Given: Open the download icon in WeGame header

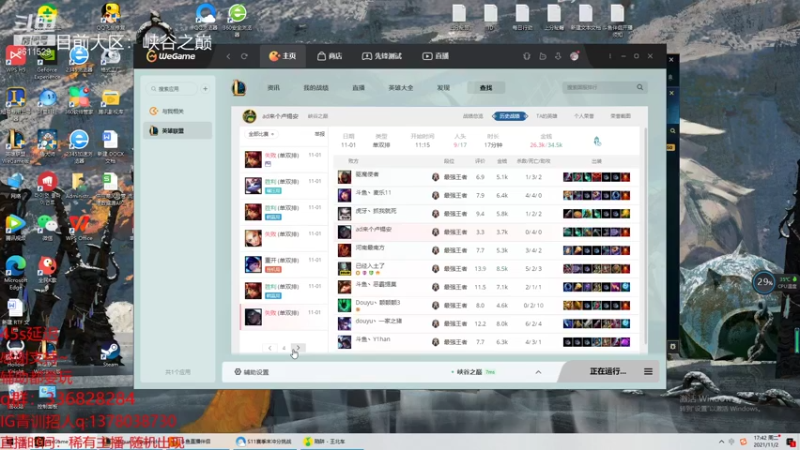Looking at the screenshot, I should click(x=558, y=56).
